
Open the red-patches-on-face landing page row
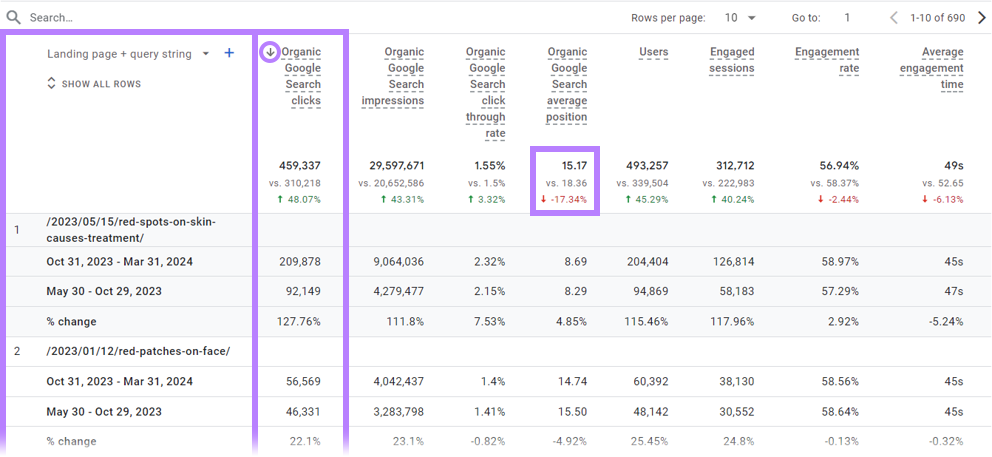(138, 350)
